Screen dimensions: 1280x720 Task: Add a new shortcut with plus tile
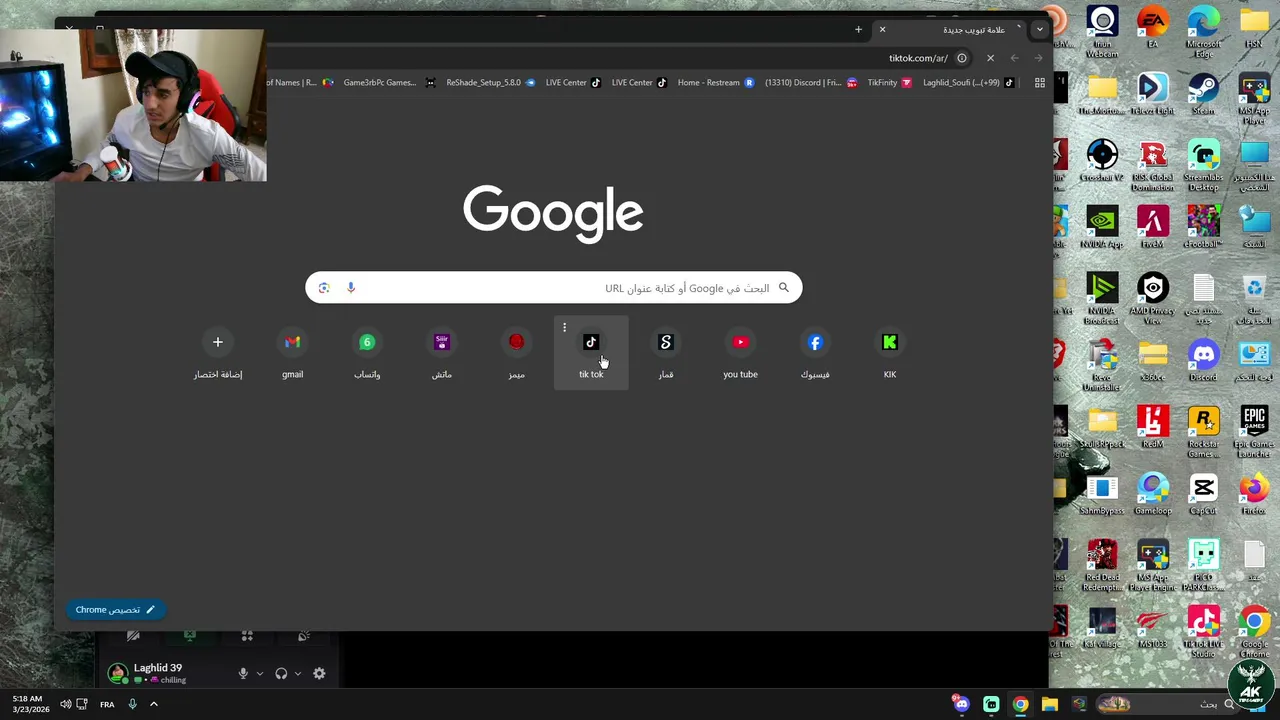pos(218,353)
